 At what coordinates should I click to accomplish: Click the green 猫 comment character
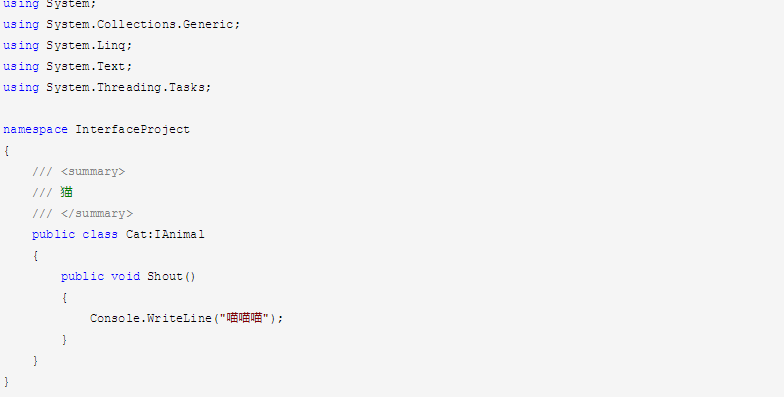pos(66,192)
